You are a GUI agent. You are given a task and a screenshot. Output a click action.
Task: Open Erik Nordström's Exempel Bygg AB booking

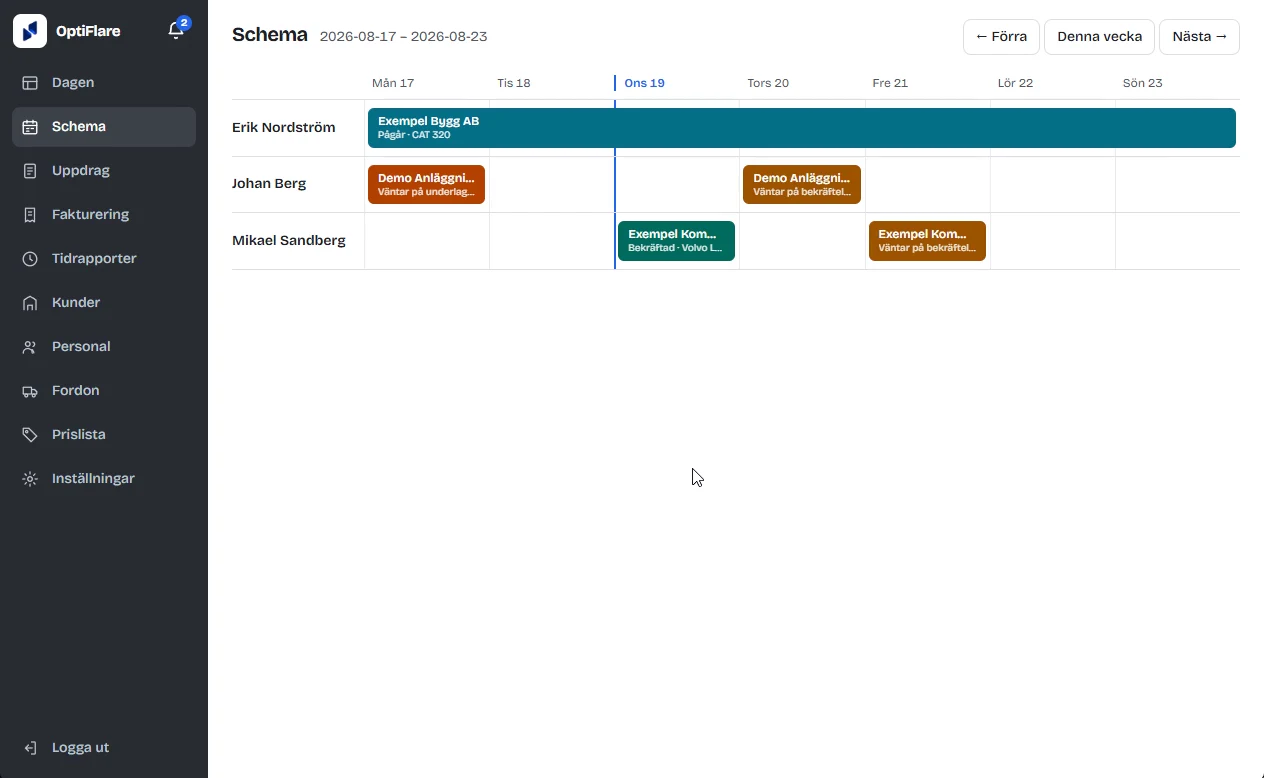pos(802,128)
